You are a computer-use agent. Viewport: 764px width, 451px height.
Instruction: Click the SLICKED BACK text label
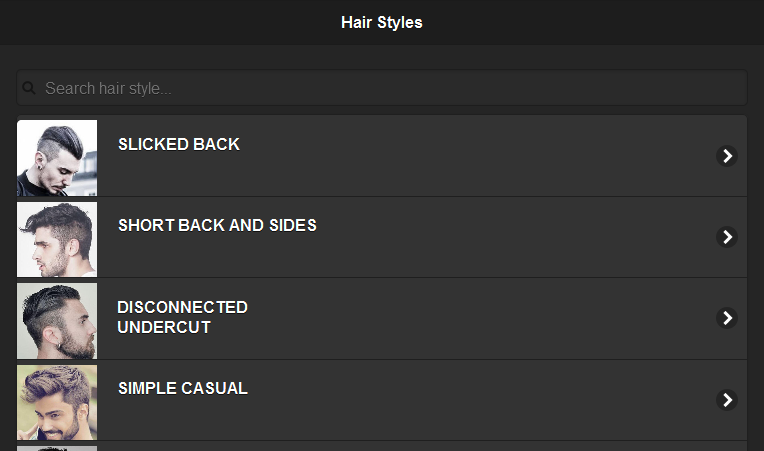[x=179, y=144]
